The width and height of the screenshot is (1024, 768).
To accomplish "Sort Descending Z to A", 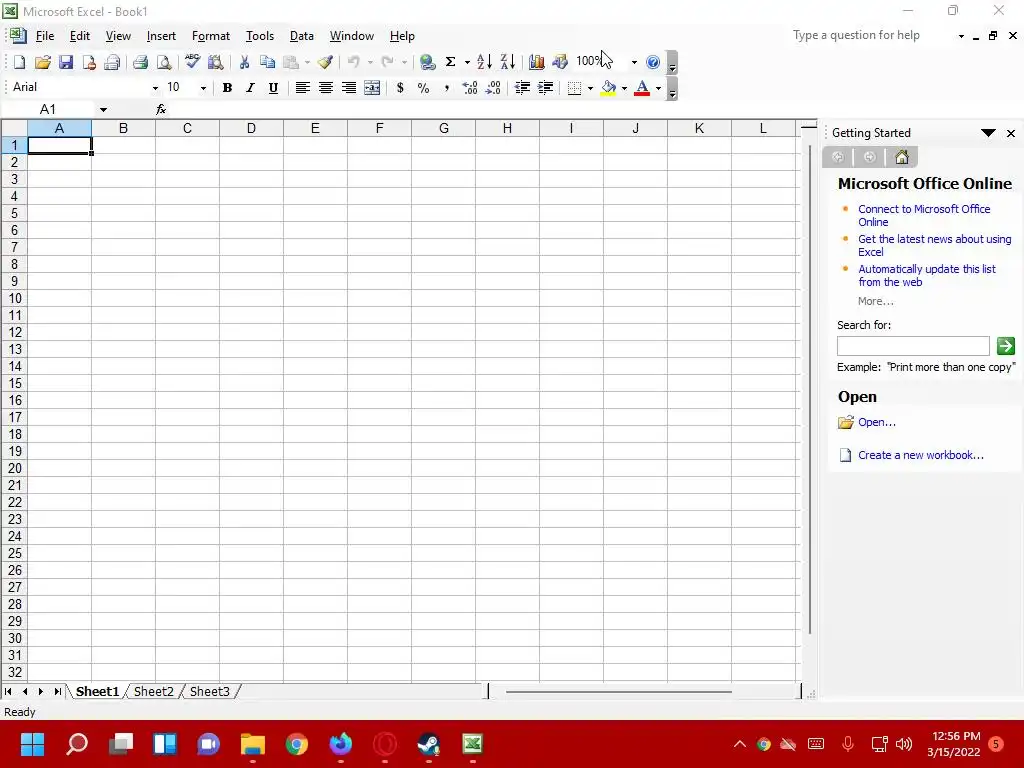I will (x=507, y=62).
